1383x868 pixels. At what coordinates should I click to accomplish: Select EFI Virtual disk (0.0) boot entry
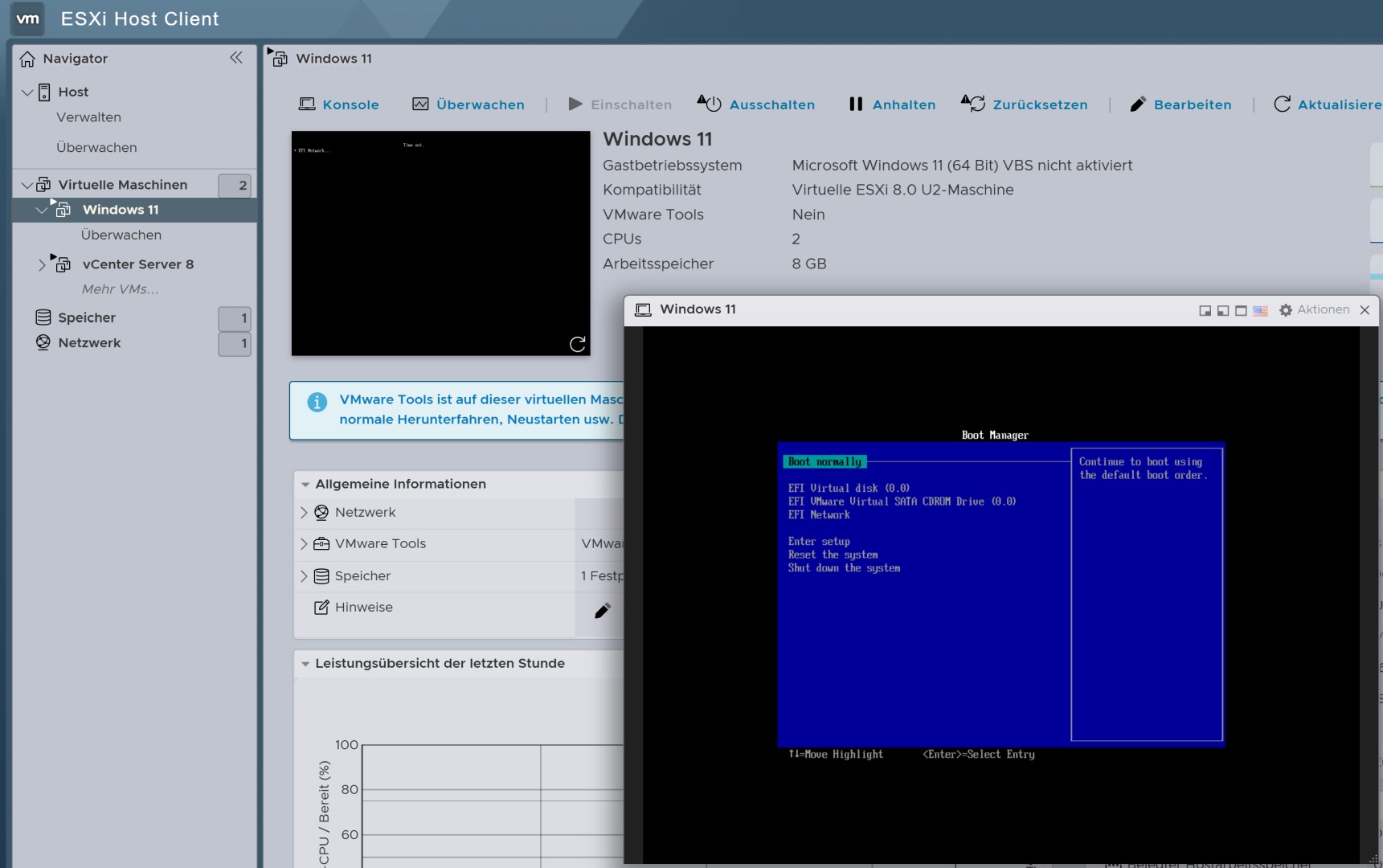tap(849, 489)
